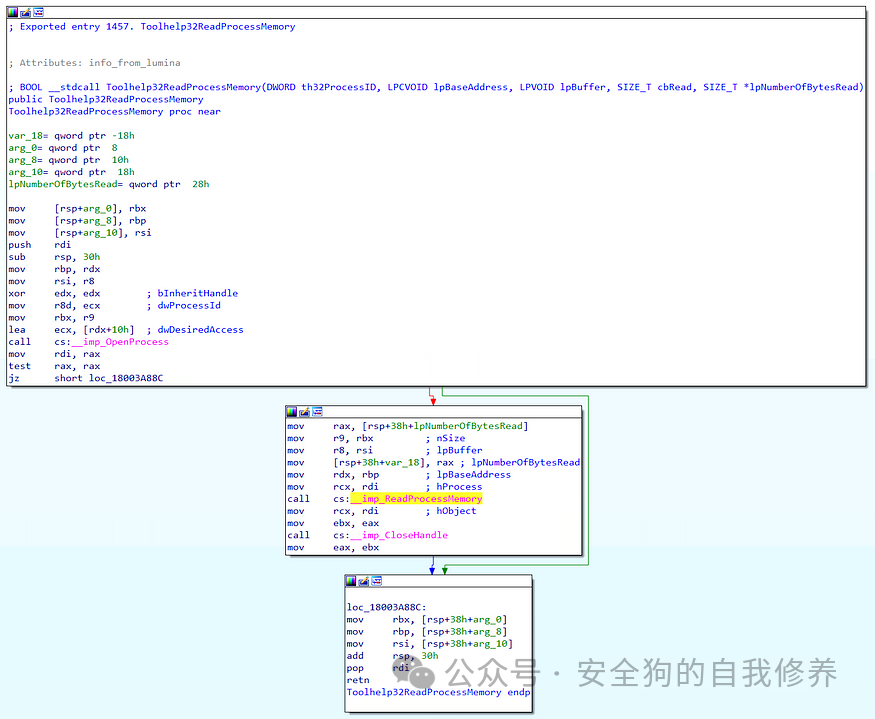875x719 pixels.
Task: Click the 'add rsp, 30h' instruction
Action: click(x=392, y=656)
